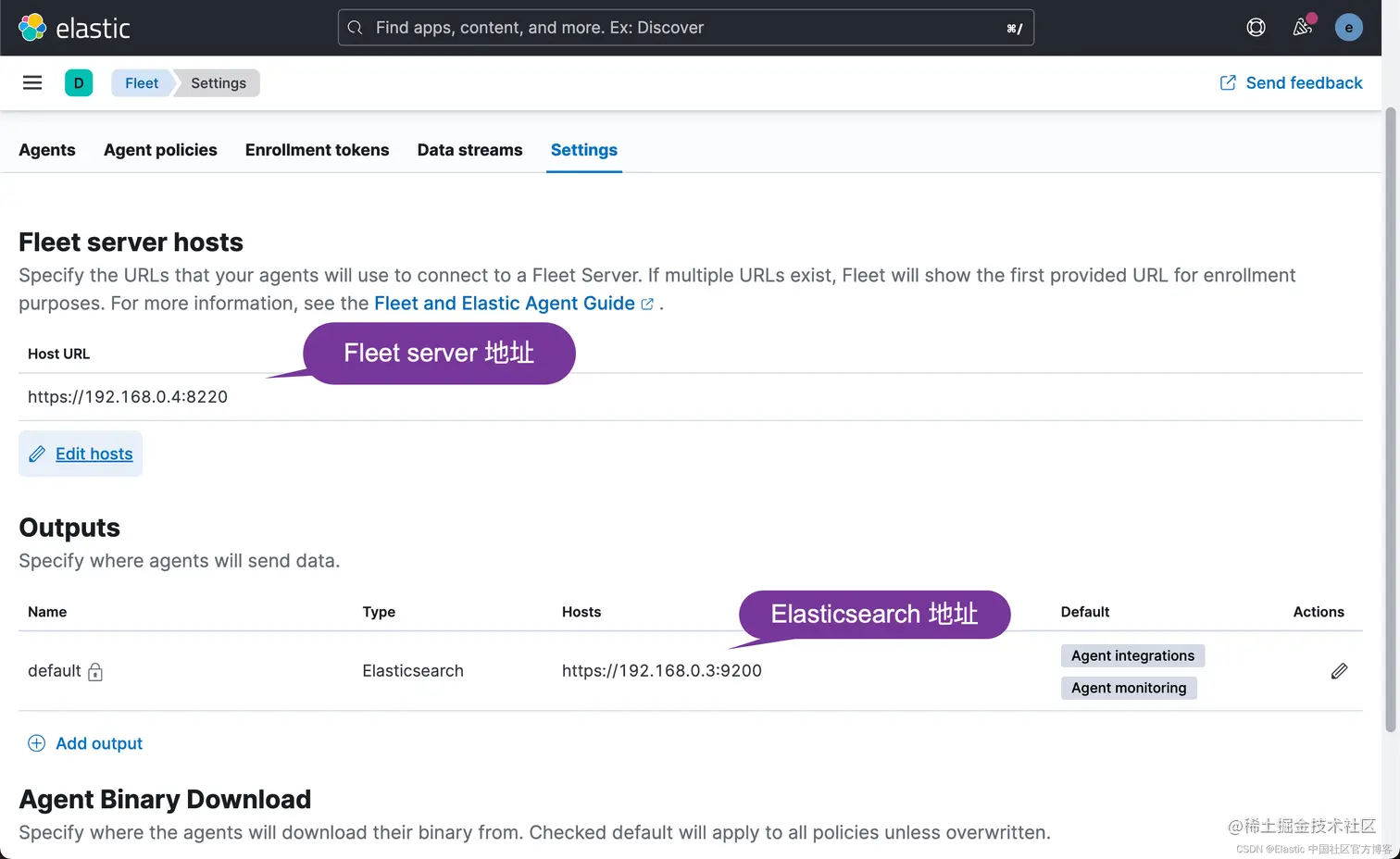Click the page vertical scrollbar
This screenshot has height=859, width=1400.
coord(1390,420)
